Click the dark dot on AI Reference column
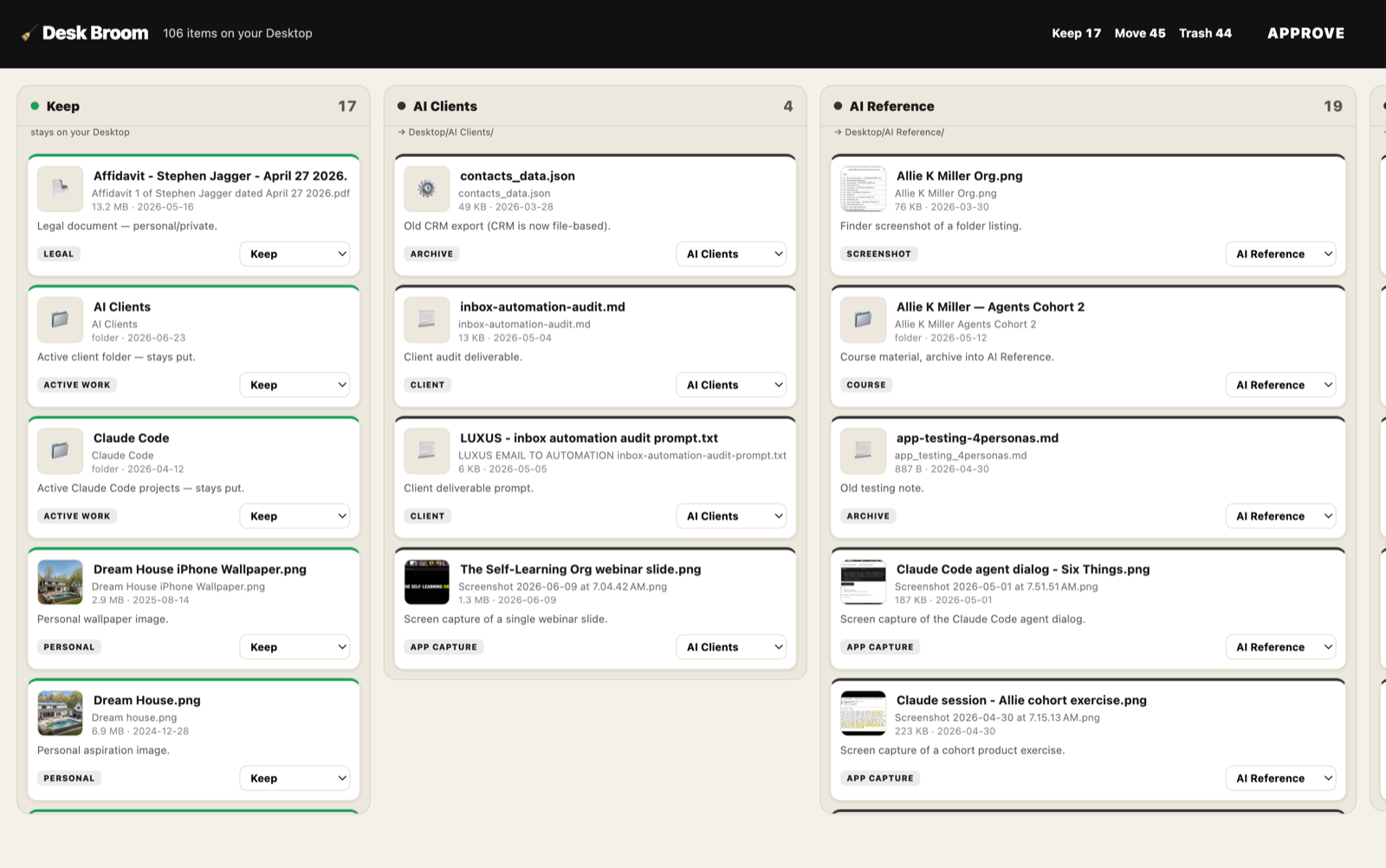Image resolution: width=1386 pixels, height=868 pixels. pyautogui.click(x=838, y=106)
